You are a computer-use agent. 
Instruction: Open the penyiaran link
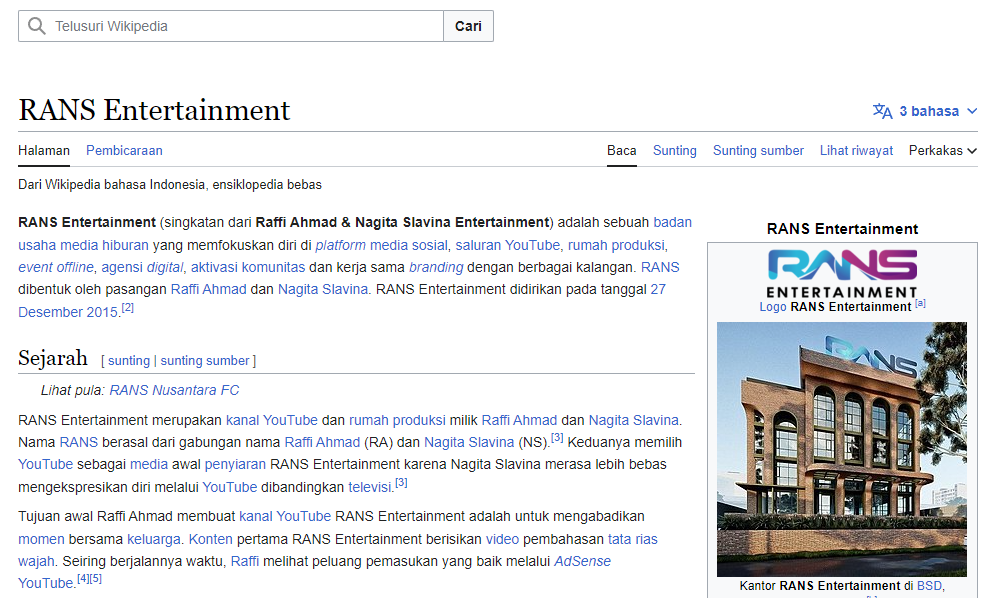235,465
